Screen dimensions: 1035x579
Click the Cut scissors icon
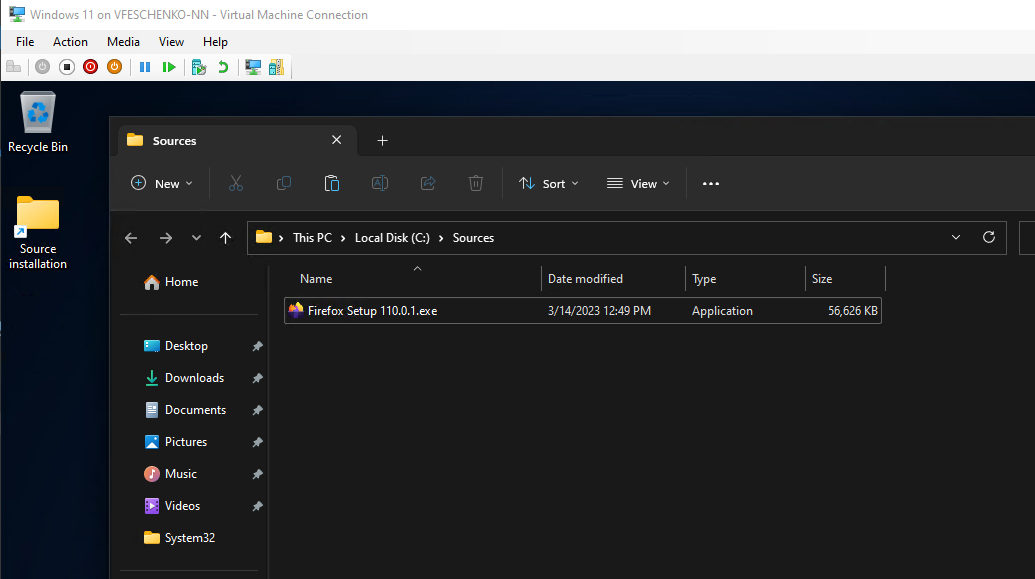tap(236, 184)
